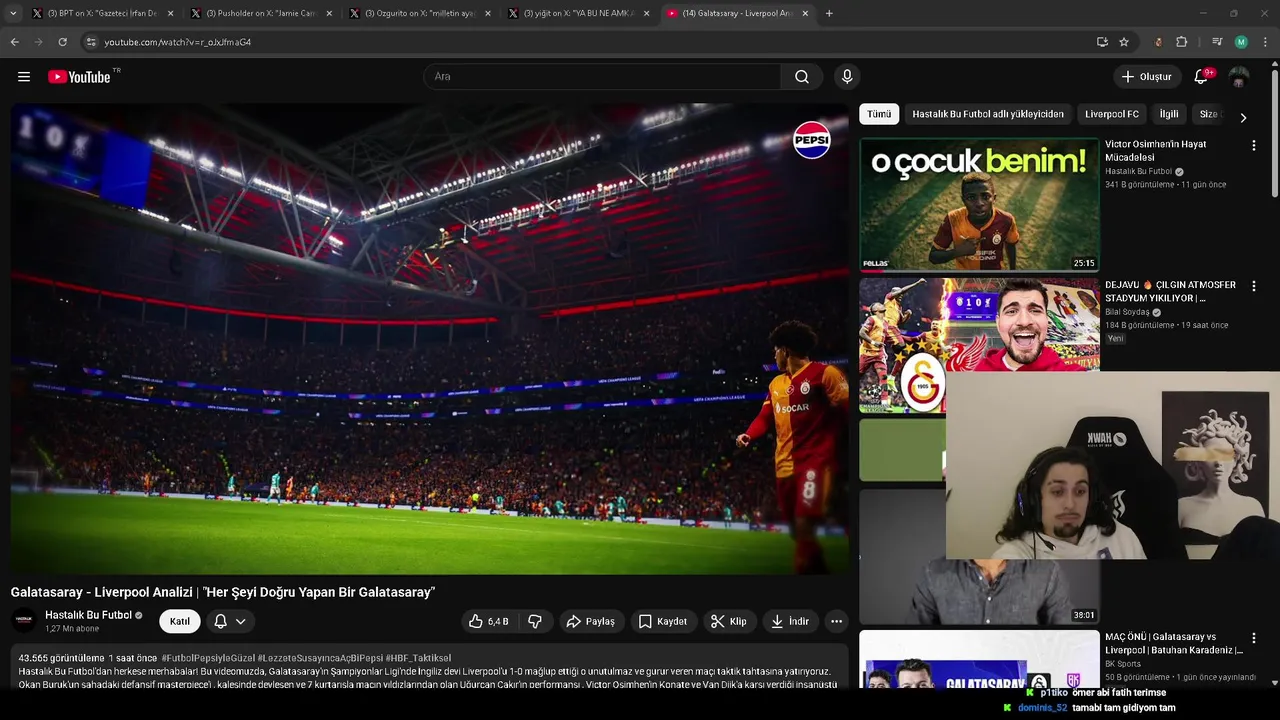This screenshot has height=720, width=1280.
Task: Open options for MAÇ ÖNÜ video
Action: [1253, 639]
